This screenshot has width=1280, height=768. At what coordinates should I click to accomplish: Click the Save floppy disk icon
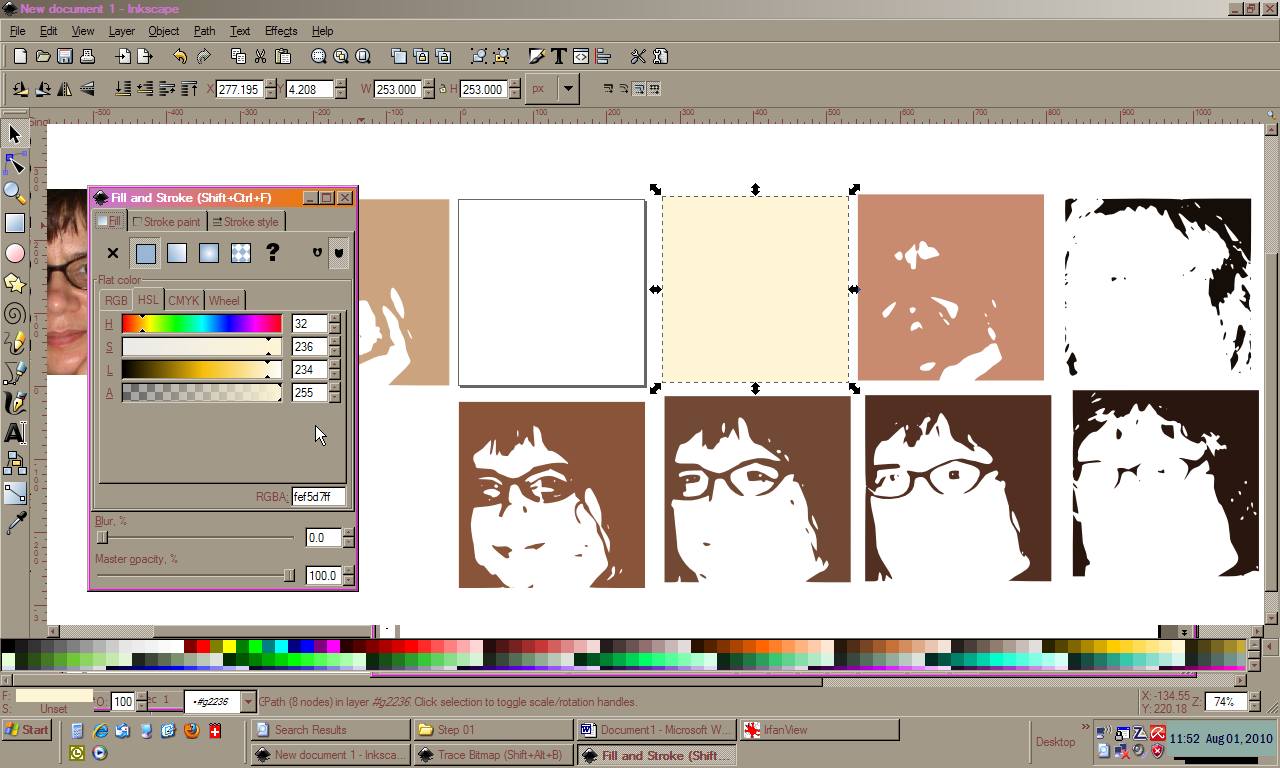(64, 56)
